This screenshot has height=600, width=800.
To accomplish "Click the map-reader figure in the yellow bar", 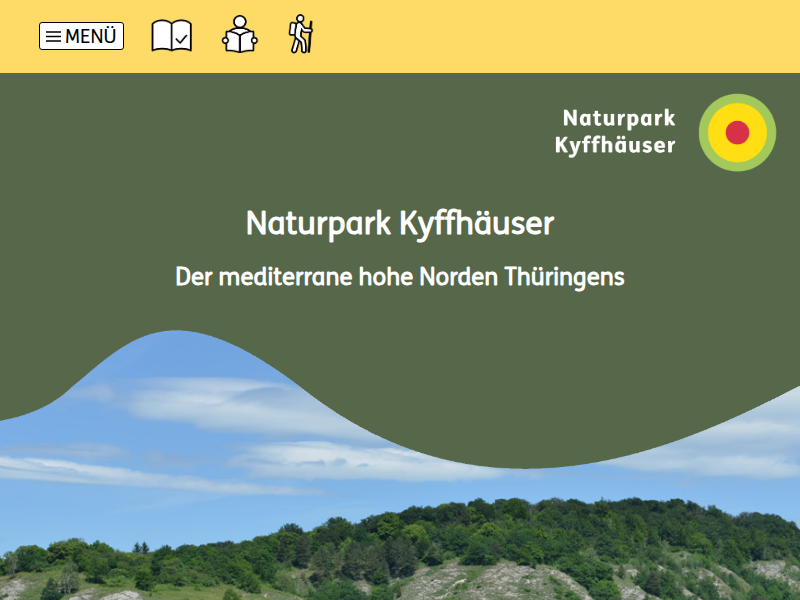I will pyautogui.click(x=239, y=35).
